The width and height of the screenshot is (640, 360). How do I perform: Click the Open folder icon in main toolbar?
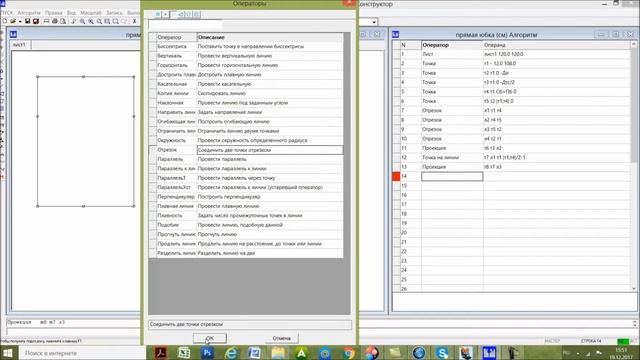click(x=13, y=21)
